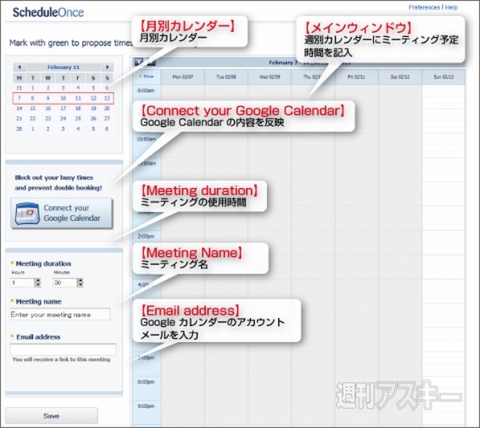This screenshot has width=480, height=428.
Task: Click Connect your Google Calendar button
Action: (62, 213)
